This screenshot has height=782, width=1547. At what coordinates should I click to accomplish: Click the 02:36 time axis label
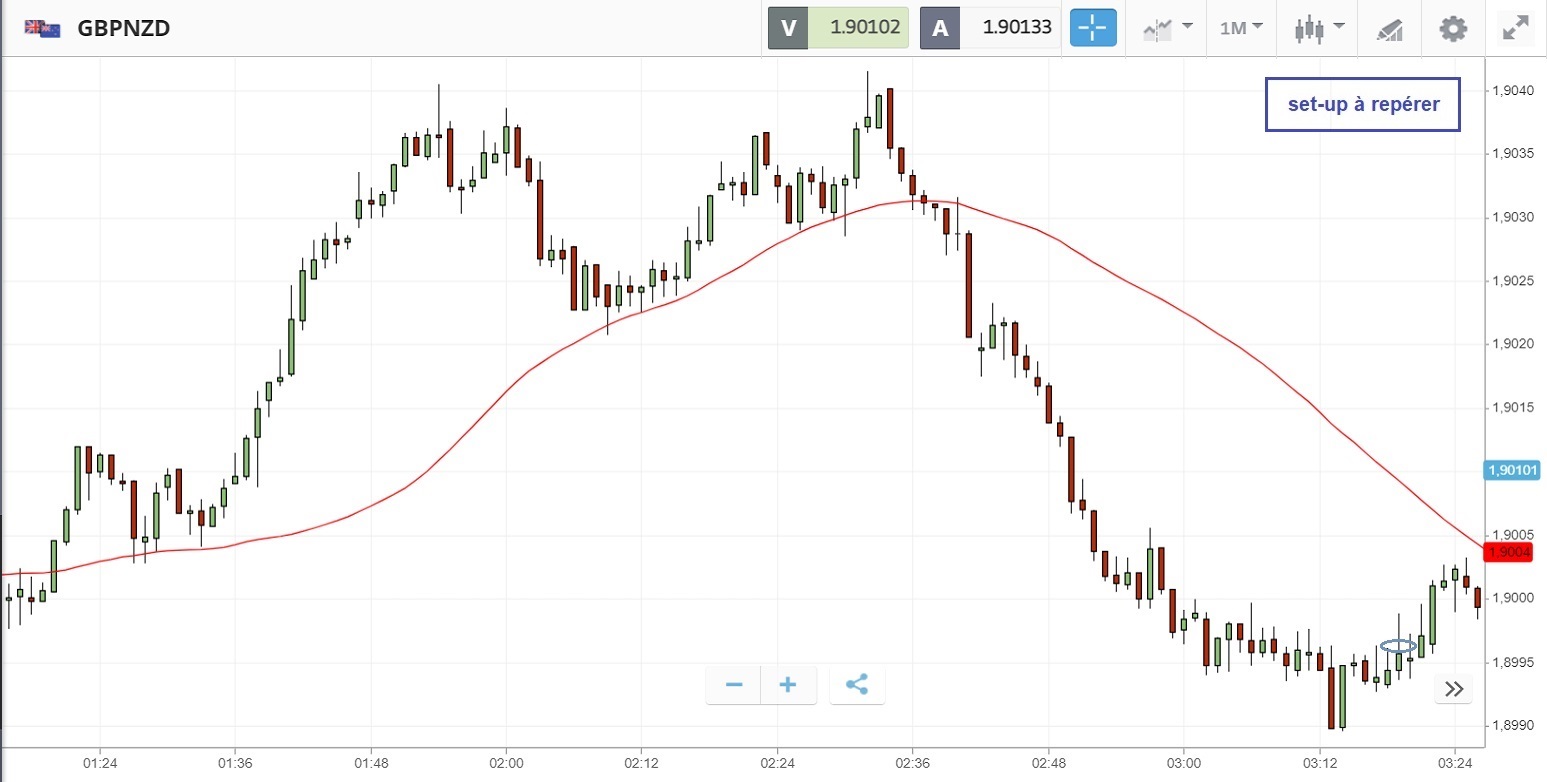(912, 763)
